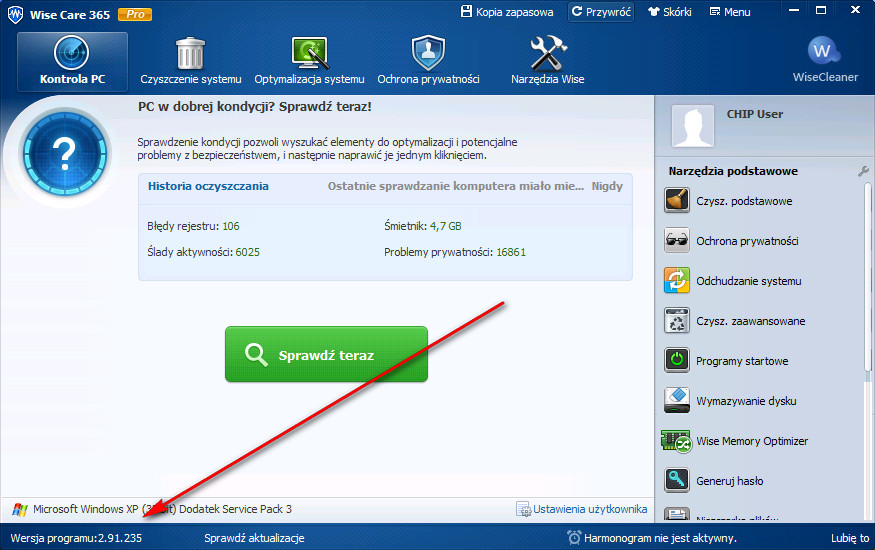
Task: Open the Skórki skins option
Action: (670, 12)
